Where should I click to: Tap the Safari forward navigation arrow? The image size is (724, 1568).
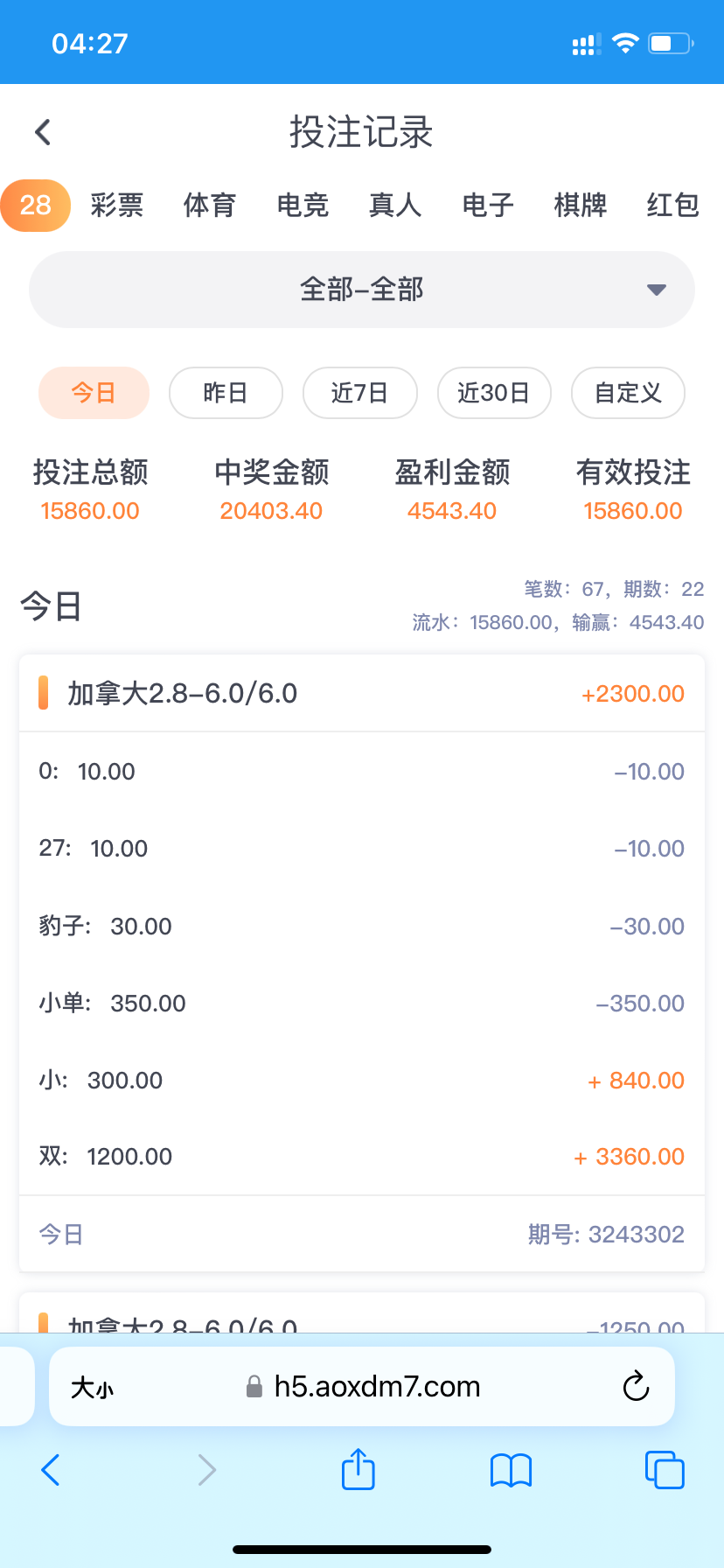206,1470
